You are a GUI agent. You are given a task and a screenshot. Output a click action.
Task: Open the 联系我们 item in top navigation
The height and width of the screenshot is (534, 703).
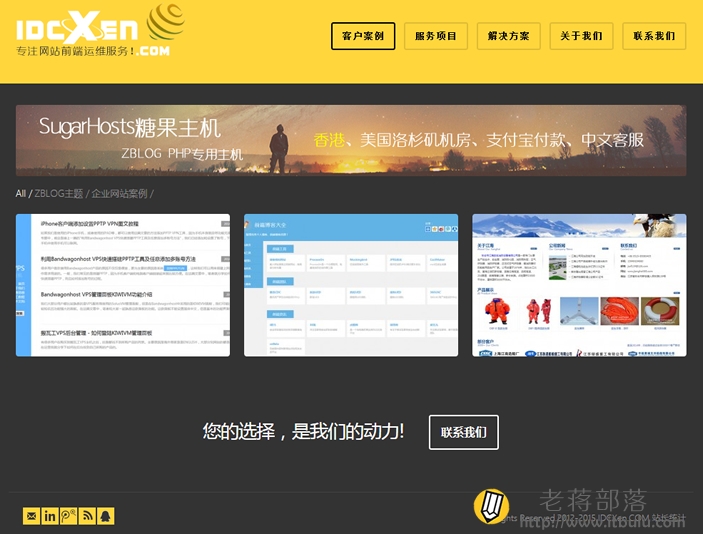tap(654, 36)
